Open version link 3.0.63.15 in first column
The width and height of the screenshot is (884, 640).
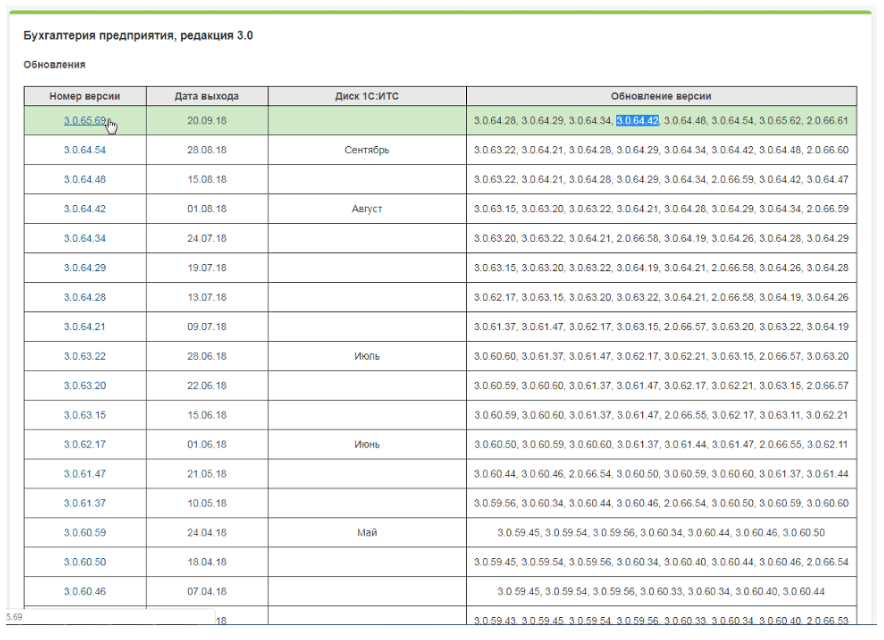pyautogui.click(x=85, y=415)
